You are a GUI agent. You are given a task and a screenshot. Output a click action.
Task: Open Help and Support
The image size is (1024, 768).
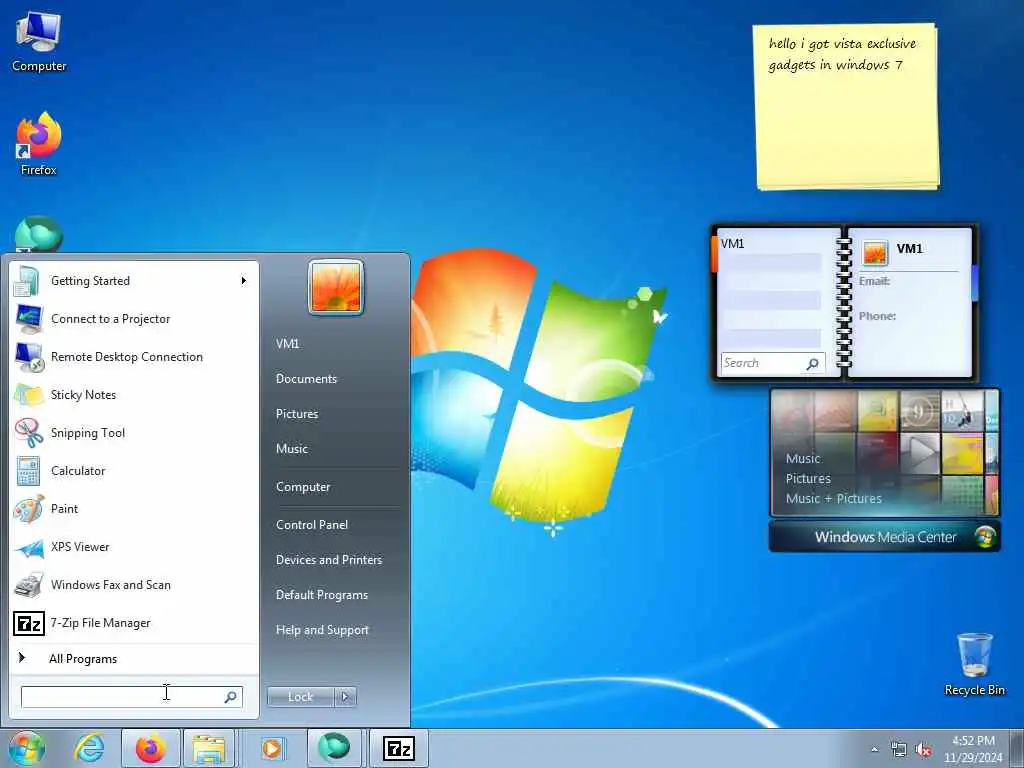tap(322, 630)
